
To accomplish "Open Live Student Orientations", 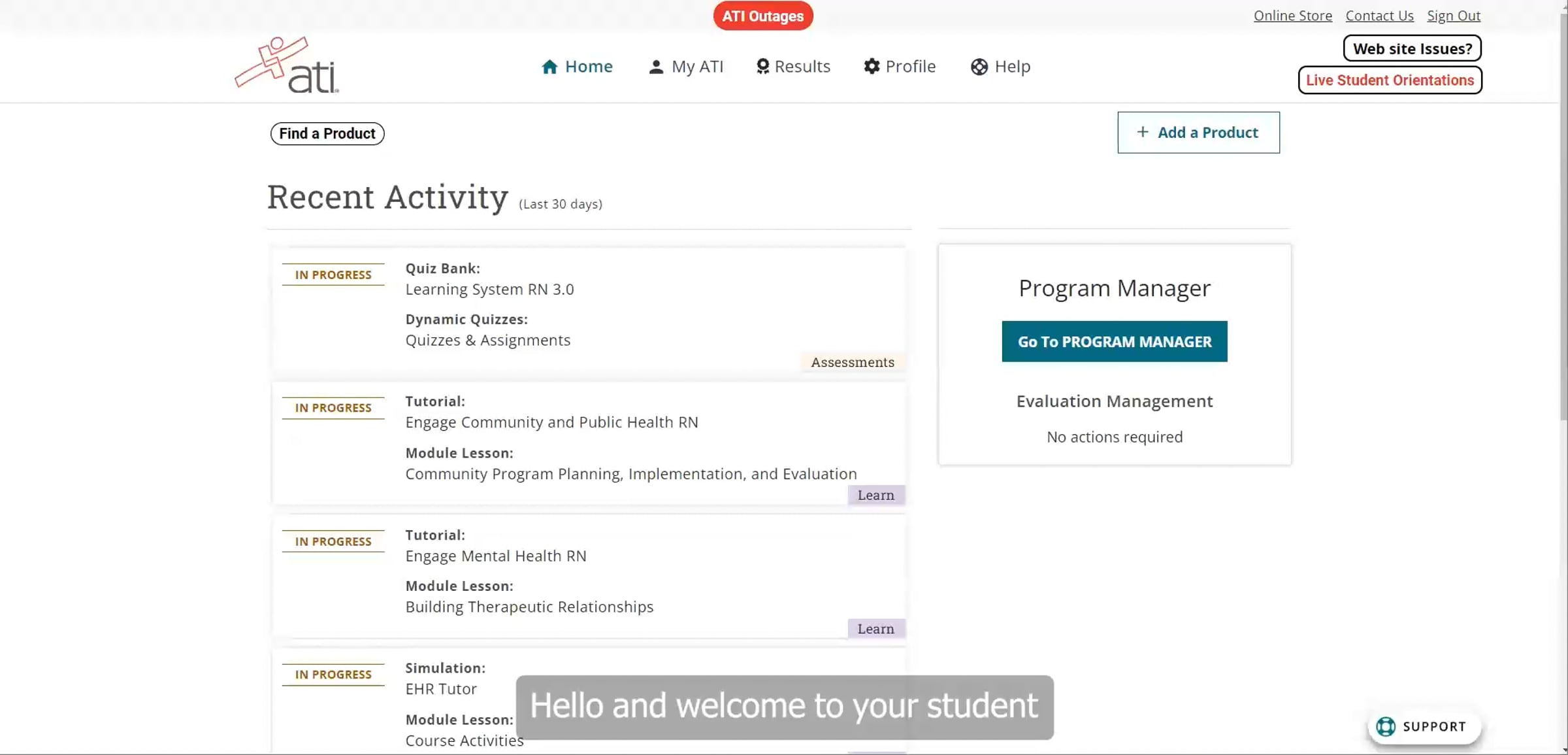I will coord(1390,80).
